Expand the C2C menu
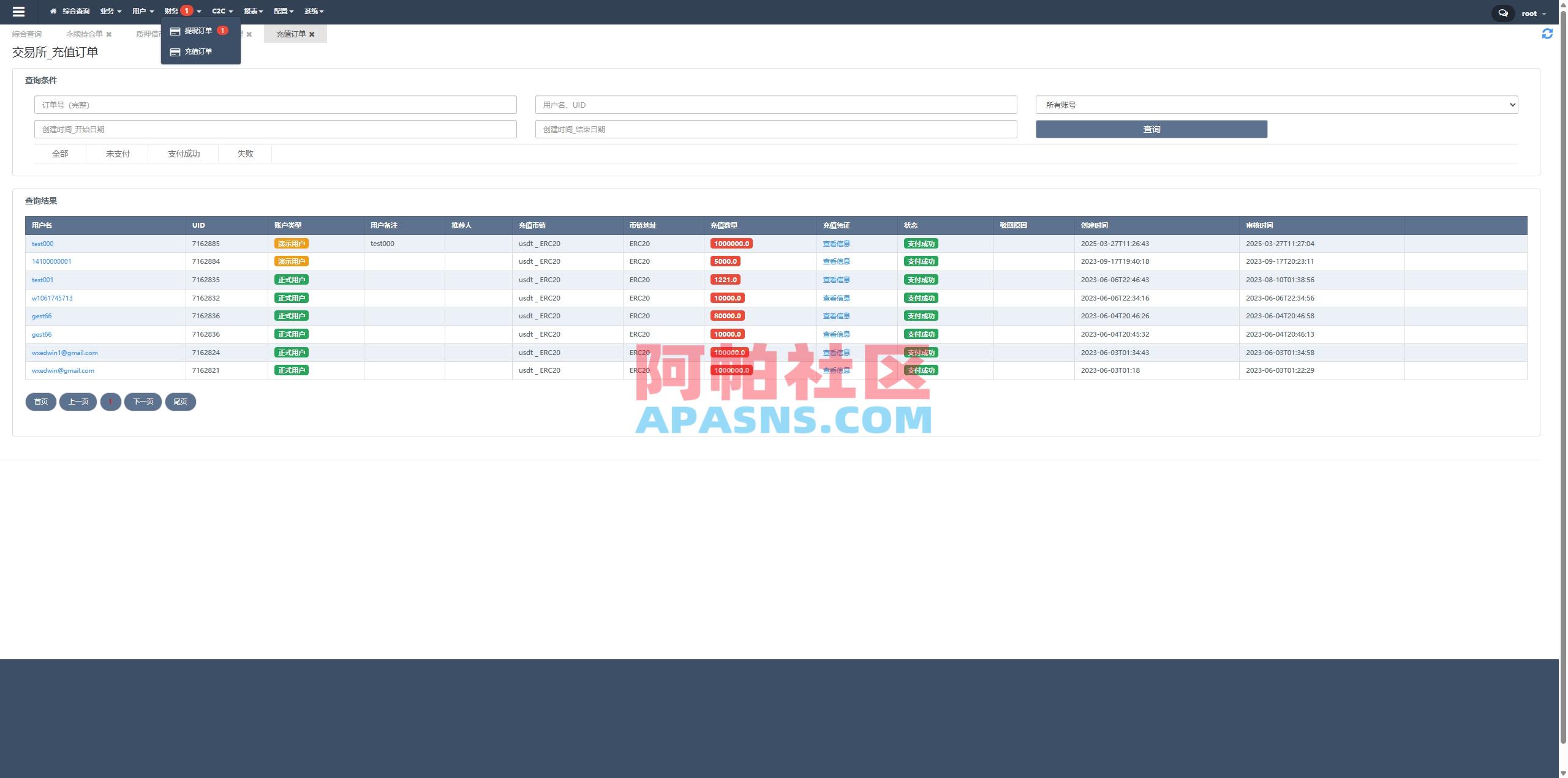 point(221,10)
